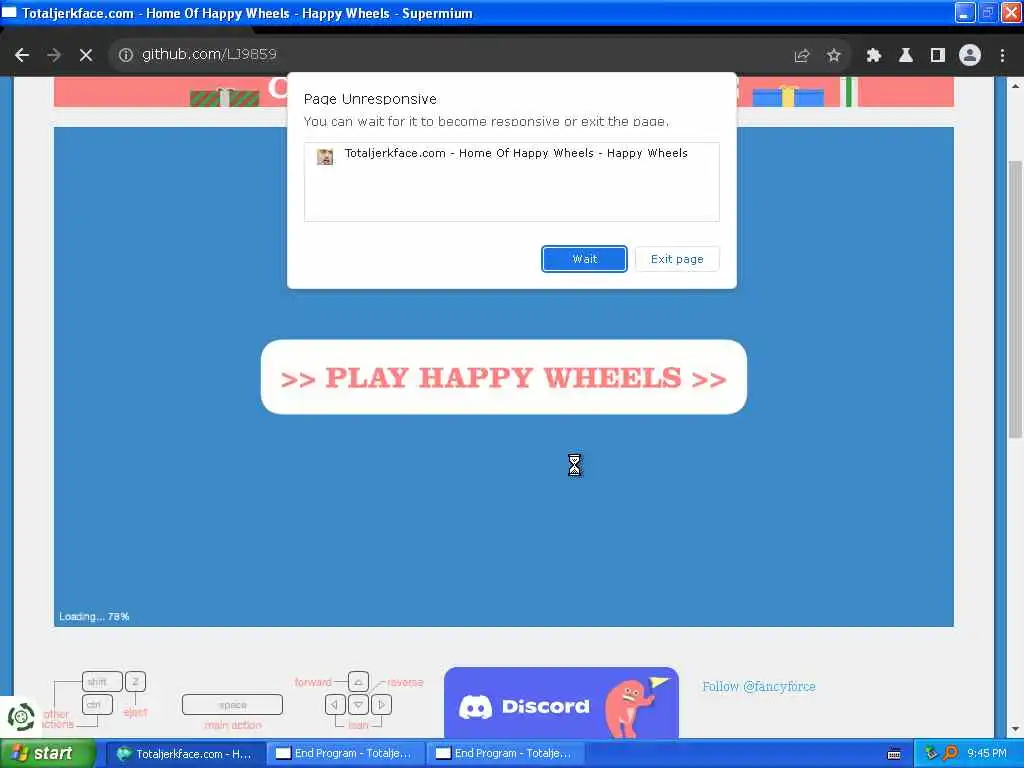
Task: Click the Loading 78% status text
Action: point(94,616)
